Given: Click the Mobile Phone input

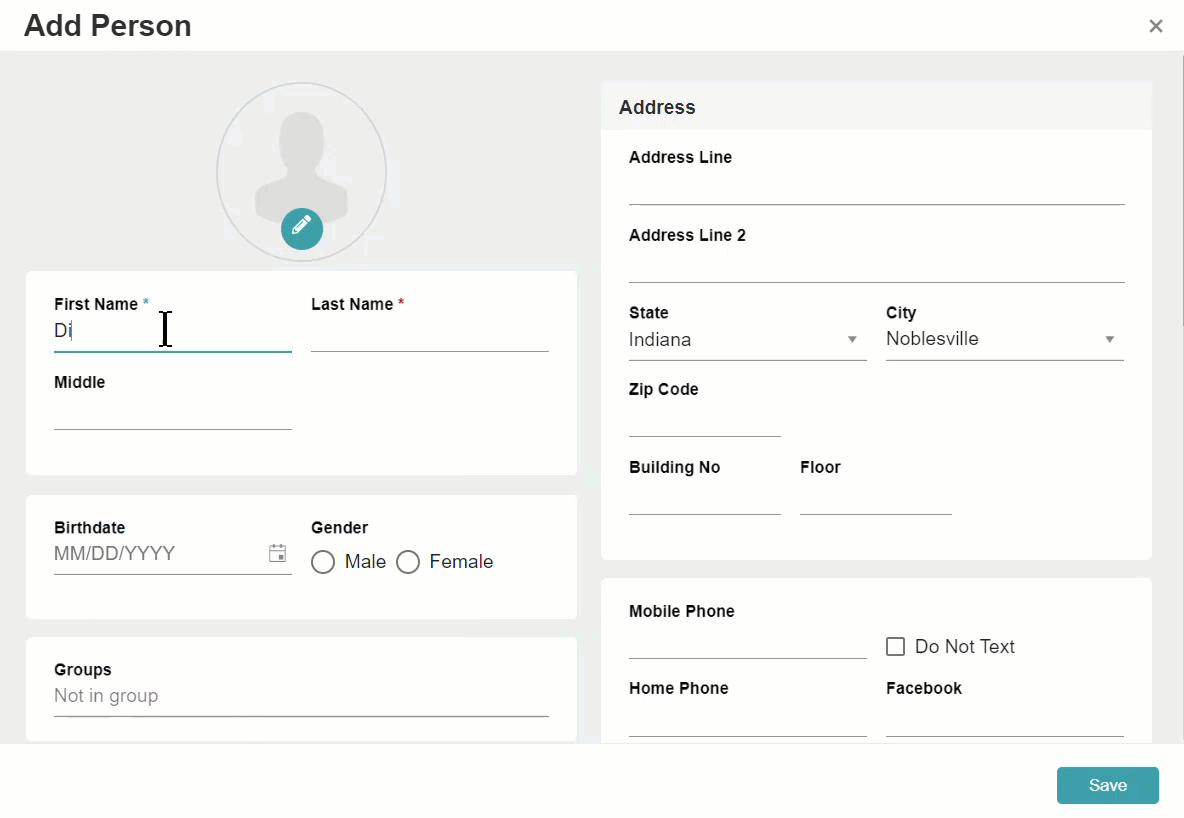Looking at the screenshot, I should 748,641.
